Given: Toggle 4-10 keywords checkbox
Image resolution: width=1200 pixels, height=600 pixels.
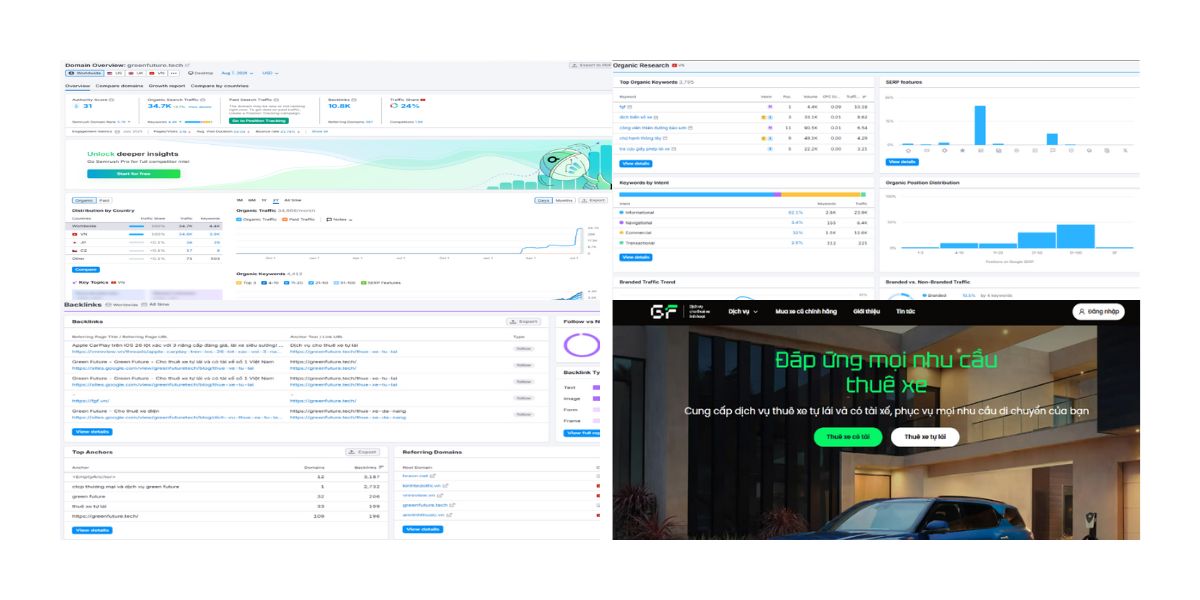Looking at the screenshot, I should tap(264, 283).
